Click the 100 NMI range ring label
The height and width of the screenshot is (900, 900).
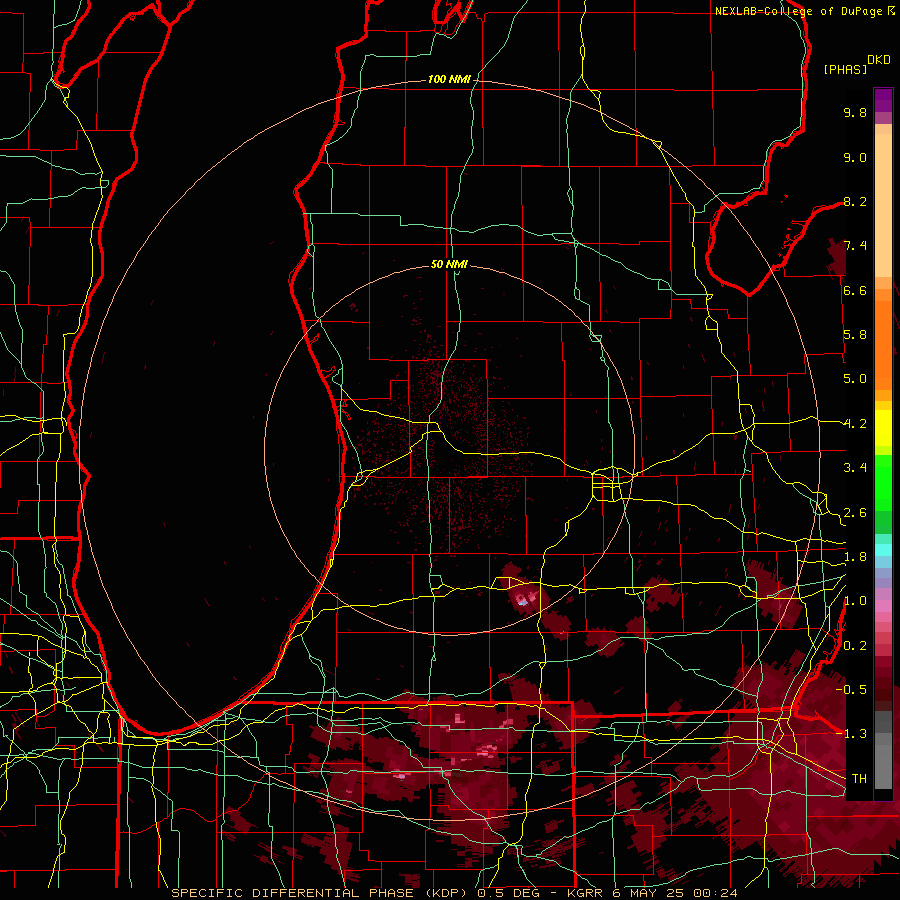449,79
